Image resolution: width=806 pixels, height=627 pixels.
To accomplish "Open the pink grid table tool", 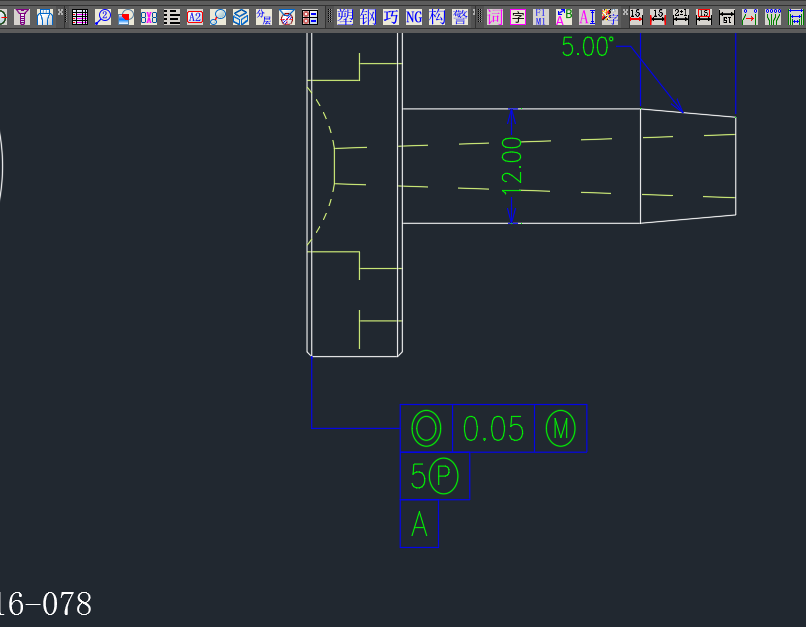I will pos(80,17).
